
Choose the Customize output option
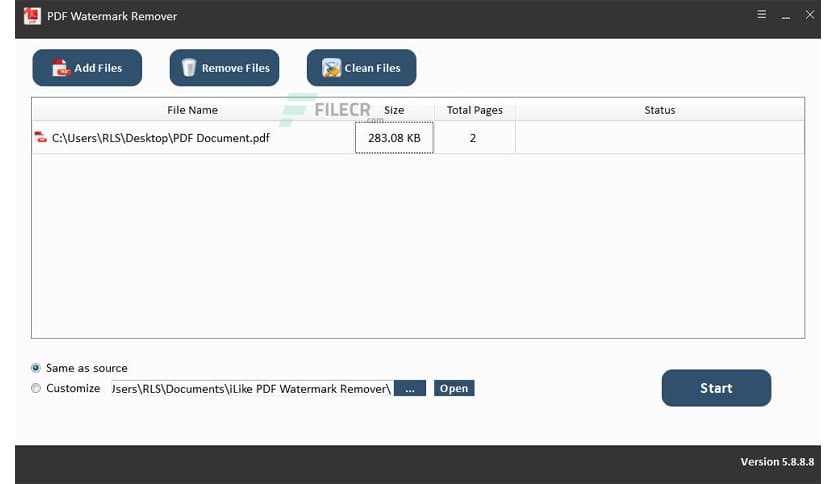click(66, 388)
